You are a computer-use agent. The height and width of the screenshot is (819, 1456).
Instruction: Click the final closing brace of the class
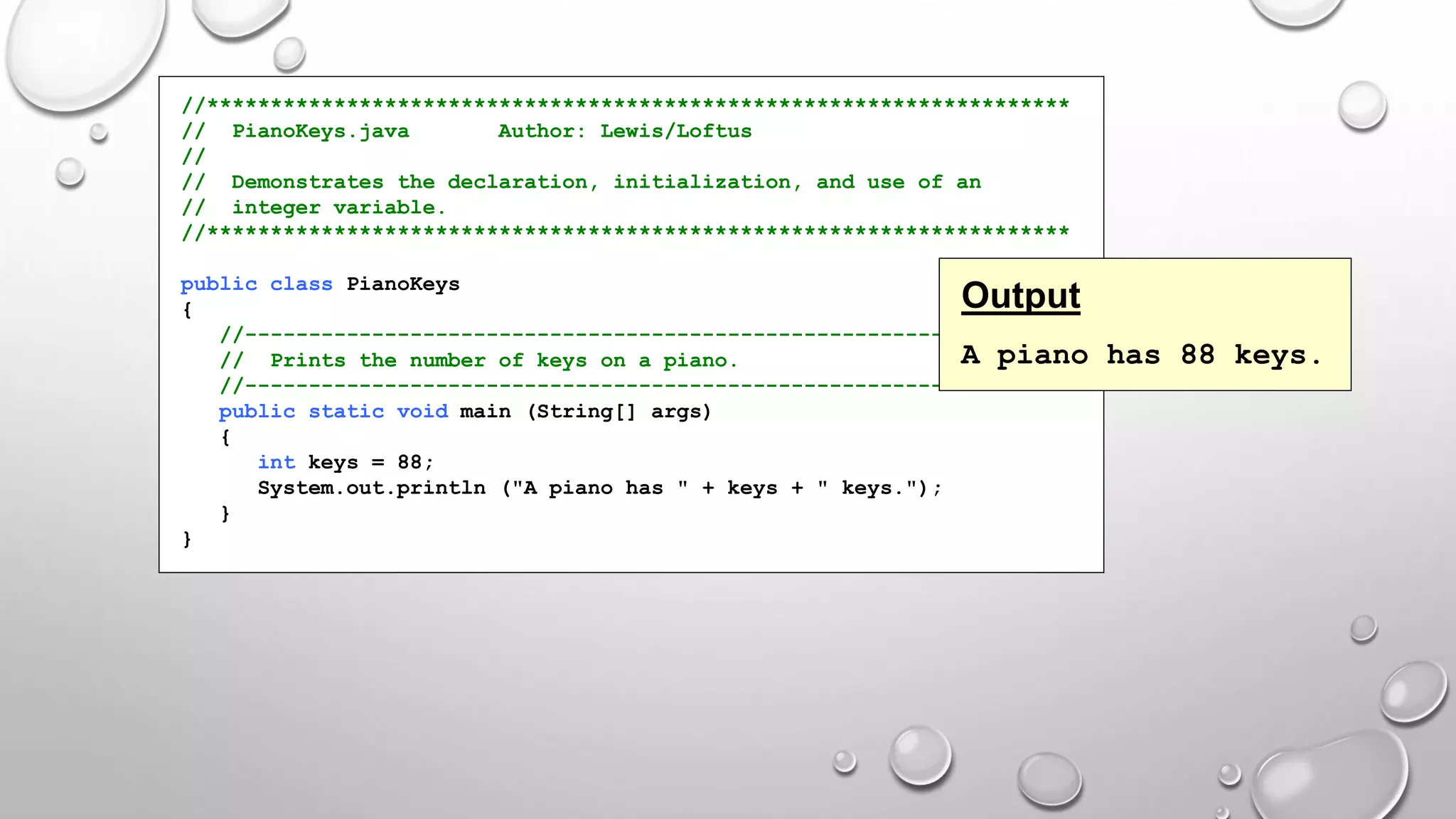(187, 539)
